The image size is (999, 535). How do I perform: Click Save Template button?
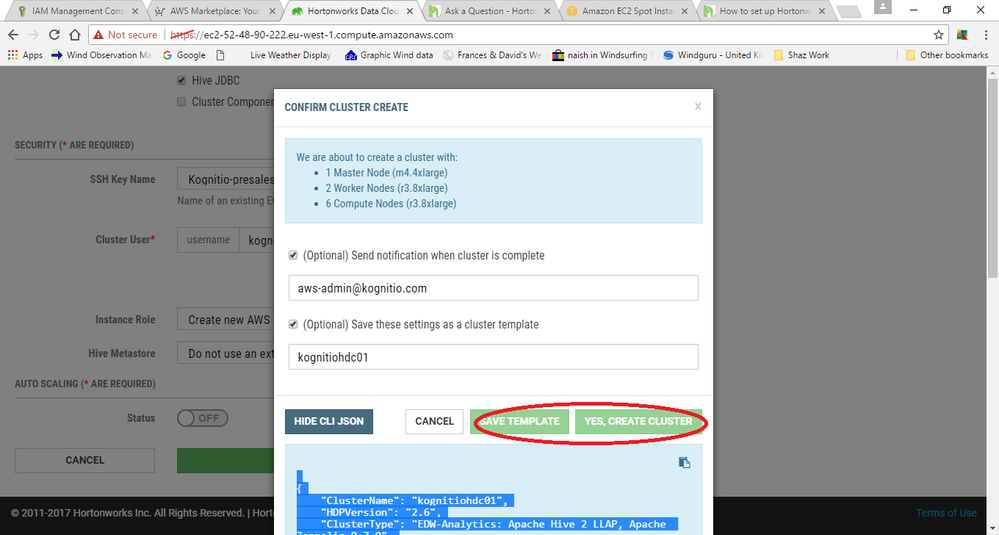click(x=520, y=422)
